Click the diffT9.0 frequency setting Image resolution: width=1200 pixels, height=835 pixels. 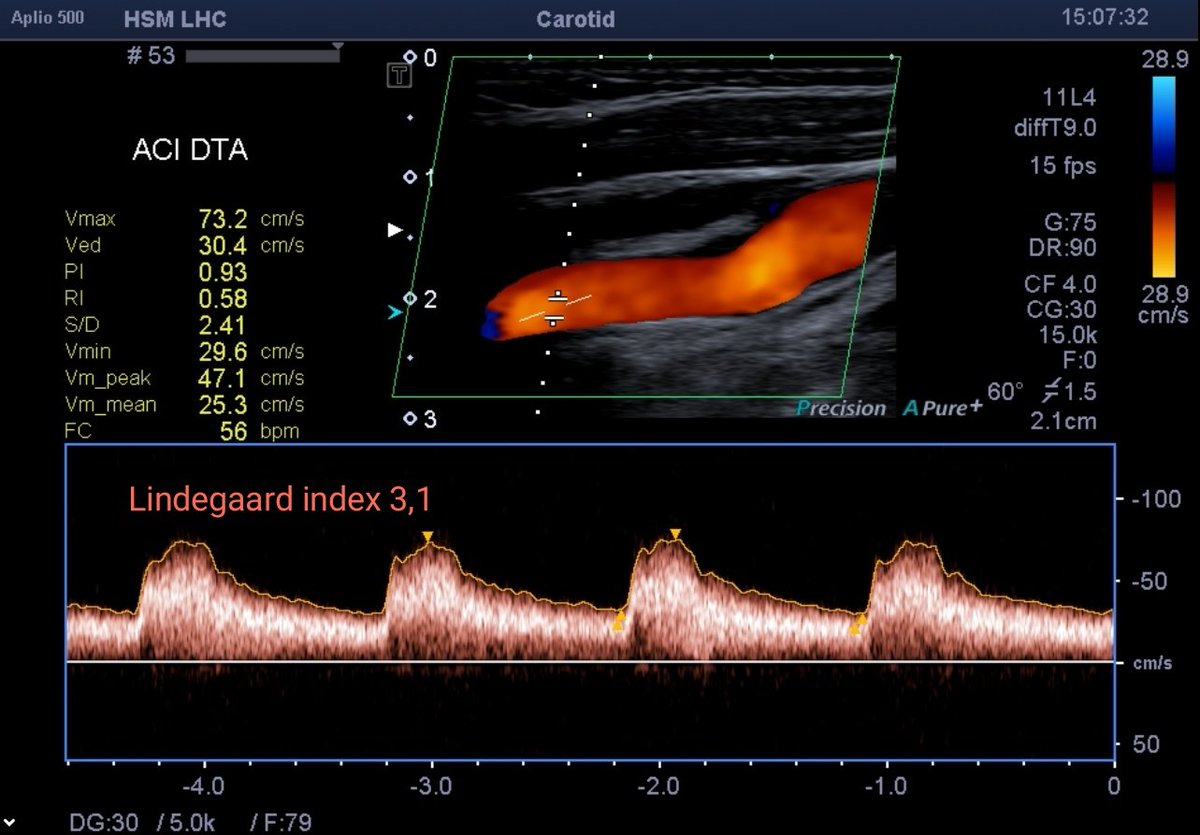[x=1054, y=128]
